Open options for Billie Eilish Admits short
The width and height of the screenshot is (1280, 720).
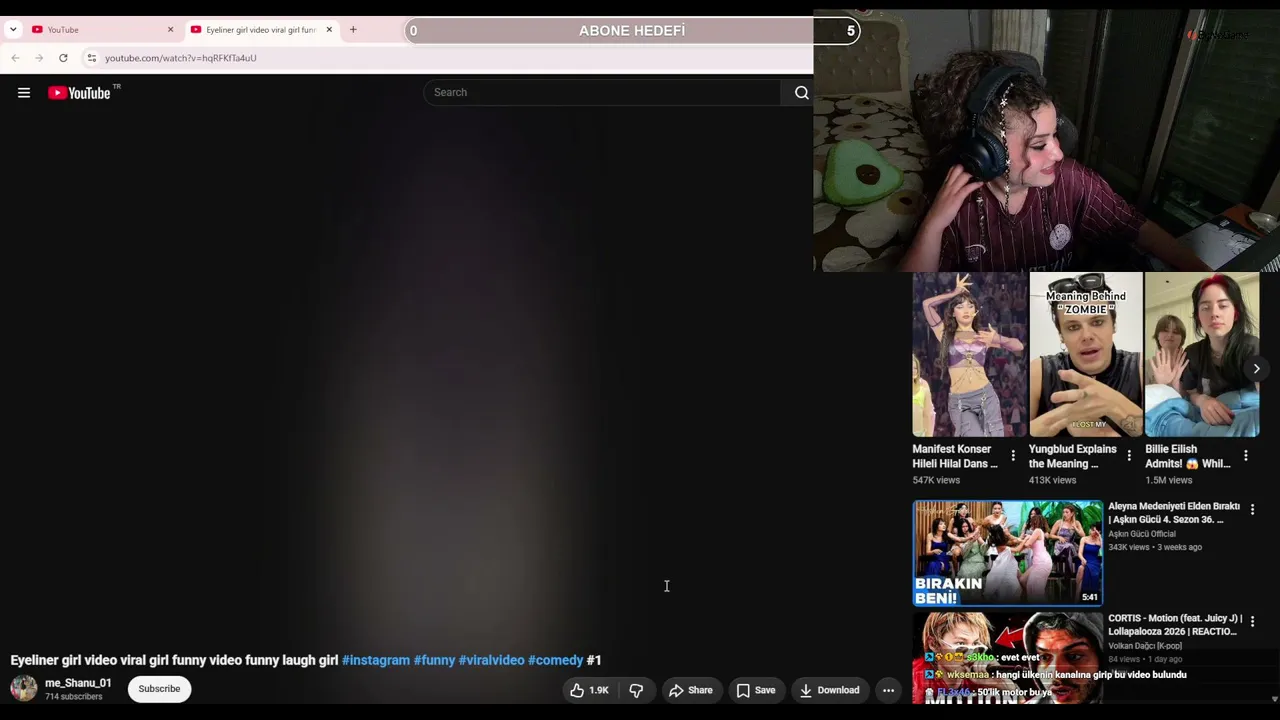(1245, 456)
